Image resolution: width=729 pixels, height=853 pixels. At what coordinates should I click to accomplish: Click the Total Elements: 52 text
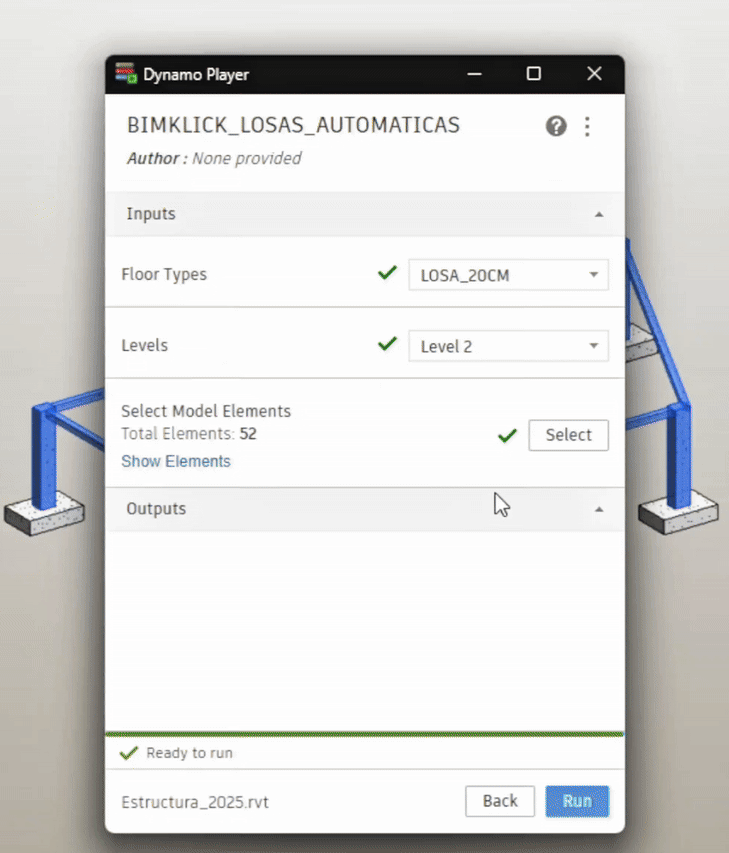click(188, 434)
